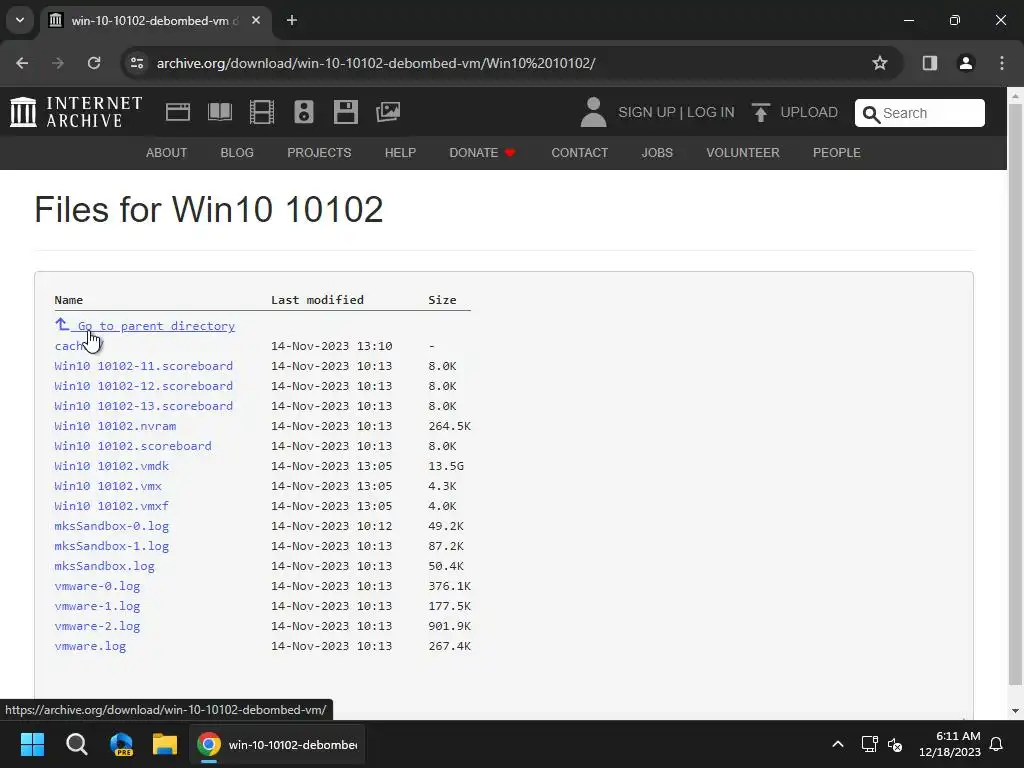
Task: Open the Texts book icon
Action: pyautogui.click(x=219, y=112)
